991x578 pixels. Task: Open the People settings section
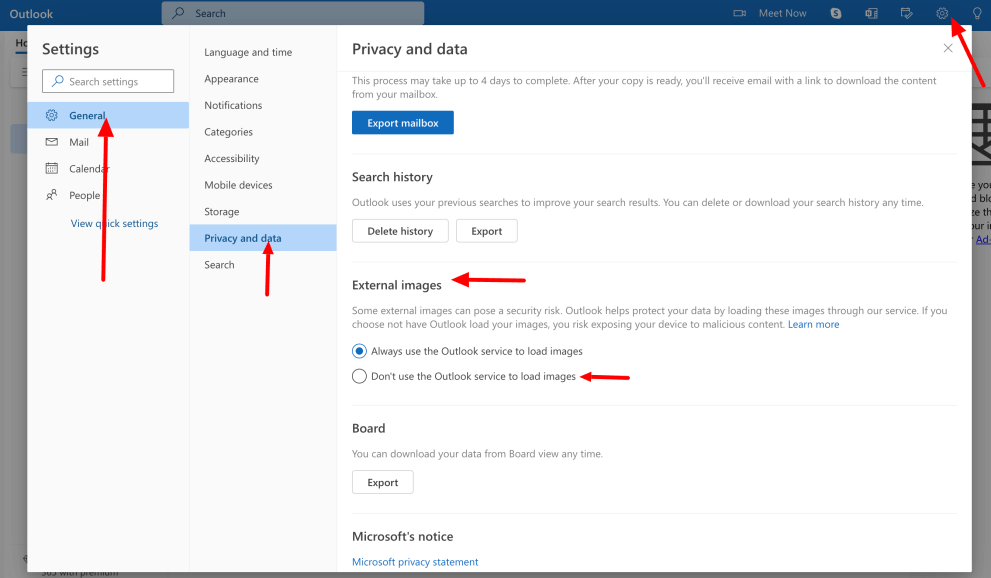[84, 195]
